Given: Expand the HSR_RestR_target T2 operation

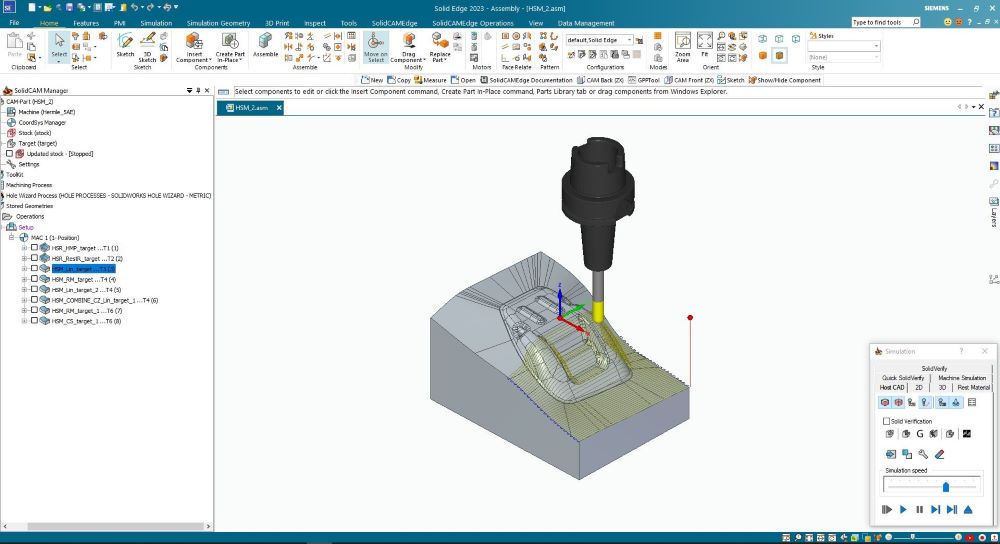Looking at the screenshot, I should tap(24, 258).
